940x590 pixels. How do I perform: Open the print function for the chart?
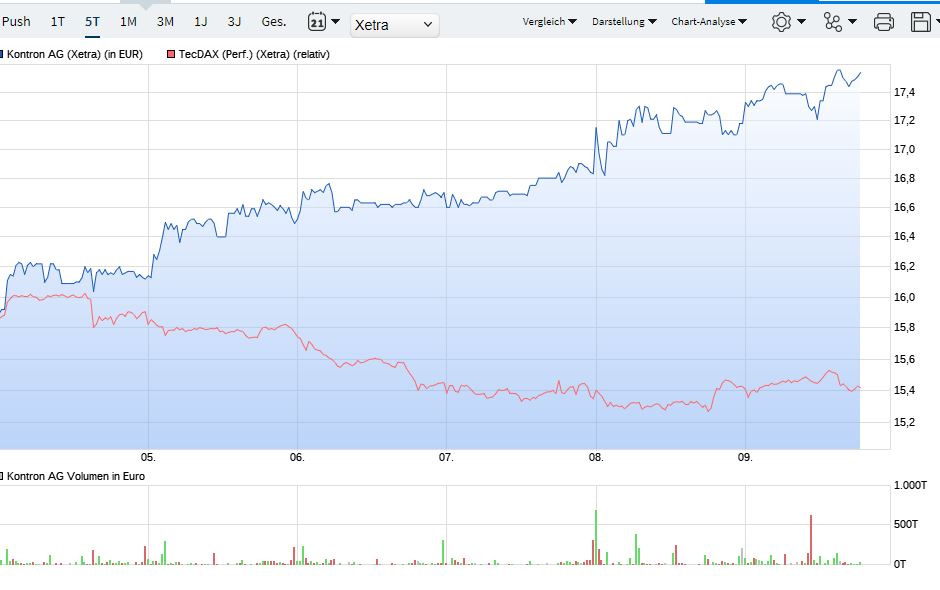[883, 21]
